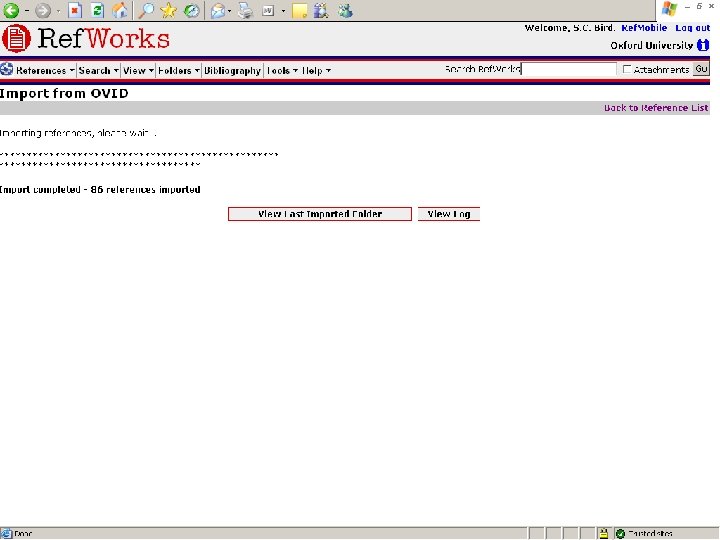Open the browser Home page icon
The height and width of the screenshot is (540, 720).
click(x=120, y=10)
